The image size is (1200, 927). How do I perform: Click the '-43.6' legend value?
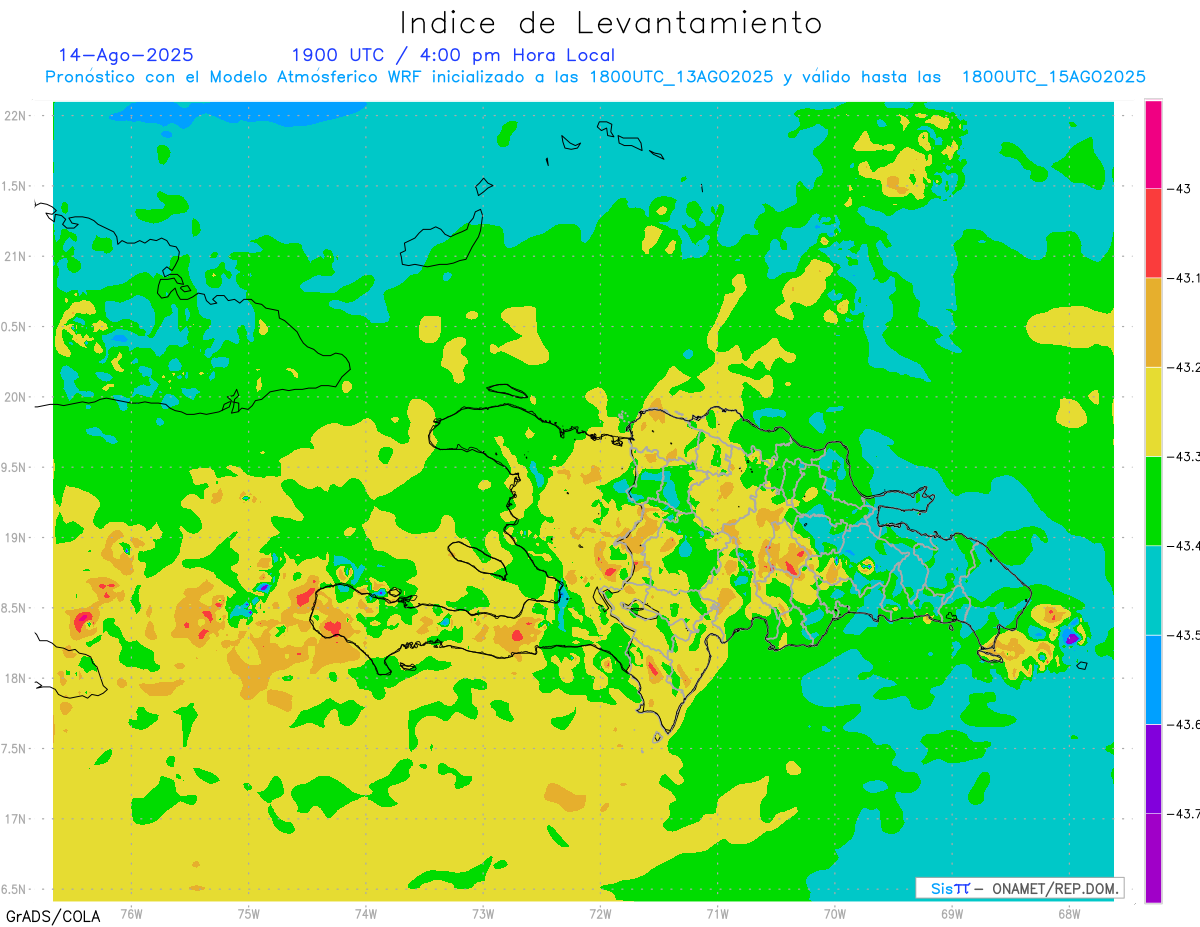tap(1183, 724)
